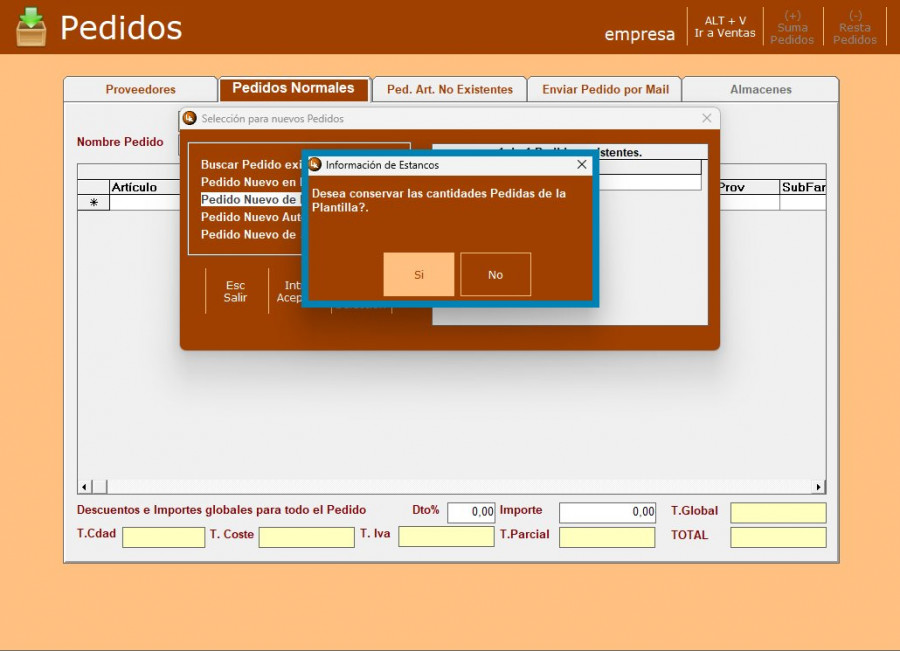Open the Ped. Art. No Existentes tab

(449, 89)
